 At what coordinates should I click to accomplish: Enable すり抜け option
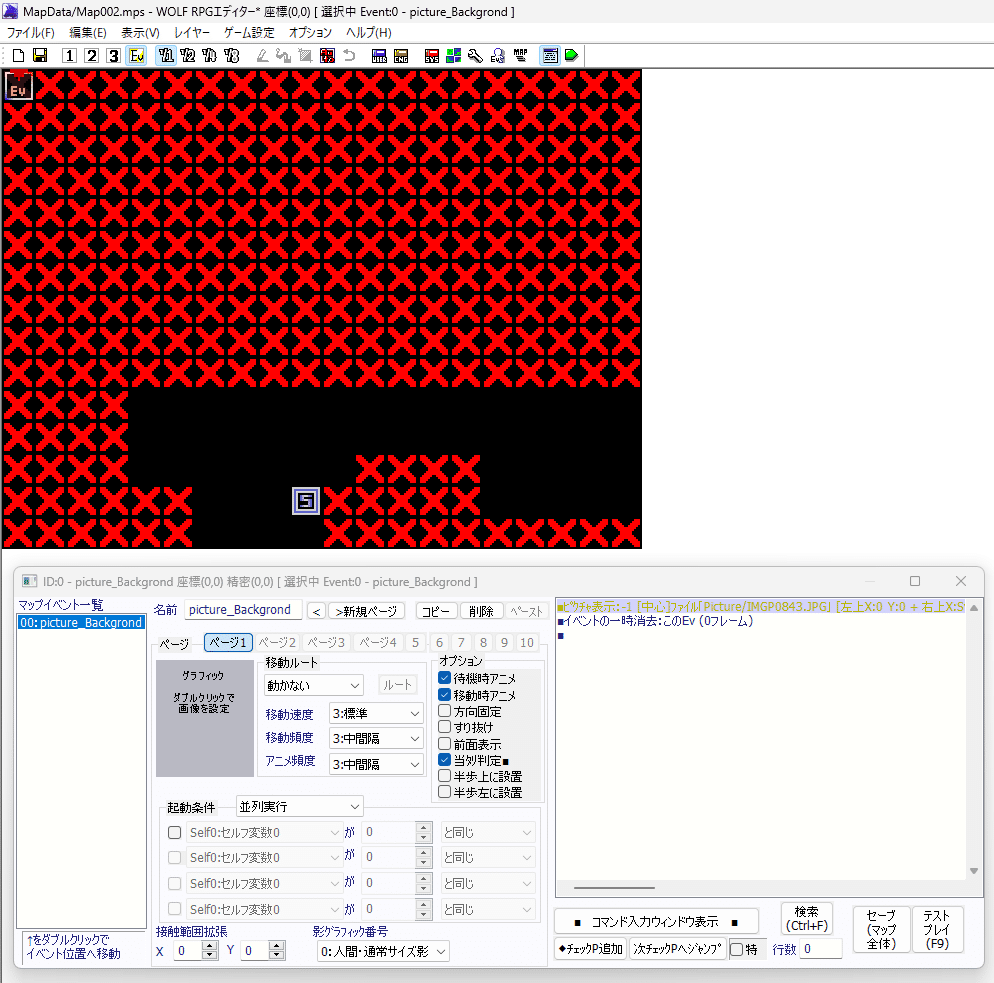(444, 727)
